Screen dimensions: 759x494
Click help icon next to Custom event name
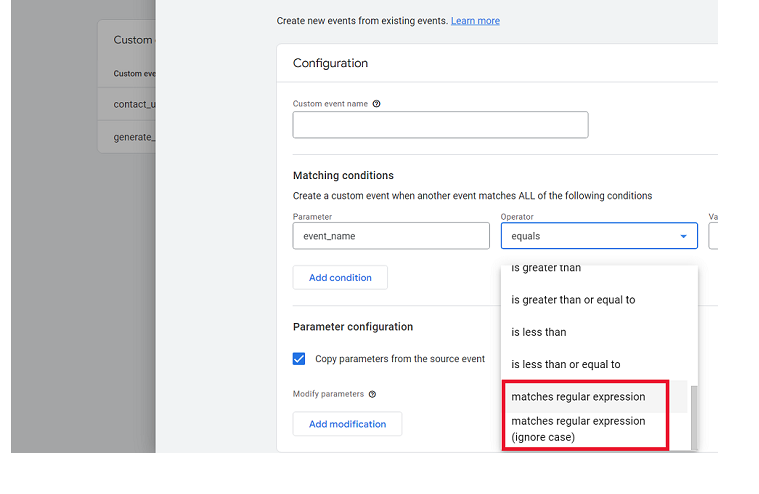point(376,104)
